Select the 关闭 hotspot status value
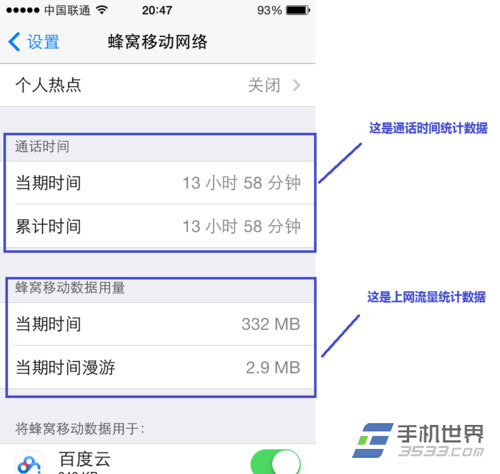The height and width of the screenshot is (474, 500). point(264,85)
